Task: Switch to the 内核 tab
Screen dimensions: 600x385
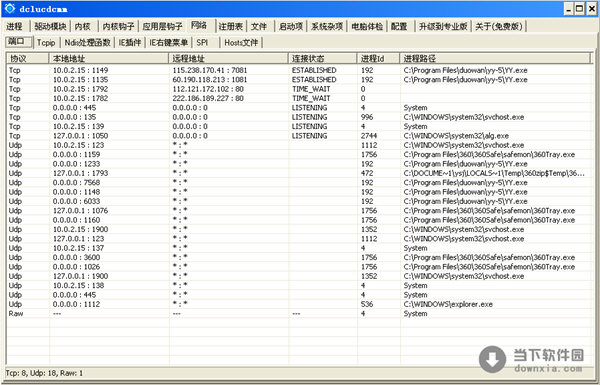Action: click(x=83, y=26)
